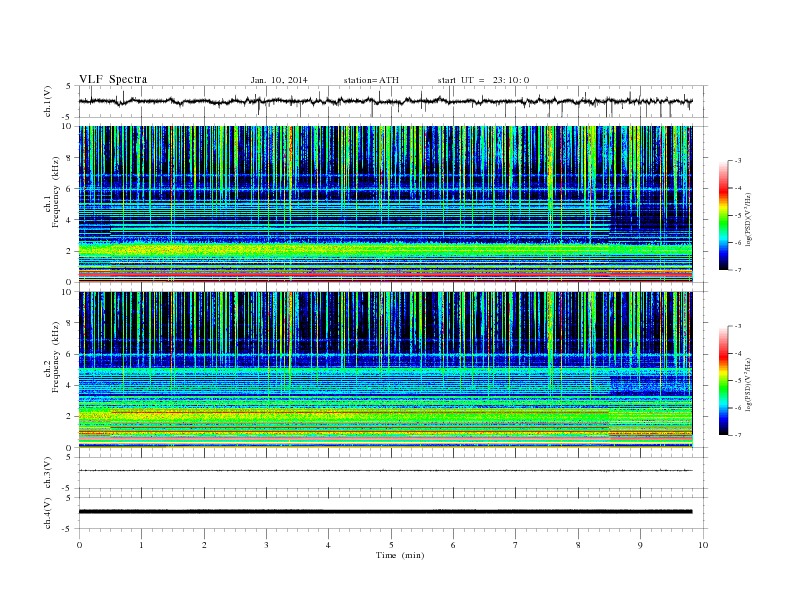Click the ch.3 voltage trace line
The width and height of the screenshot is (792, 612).
(385, 471)
